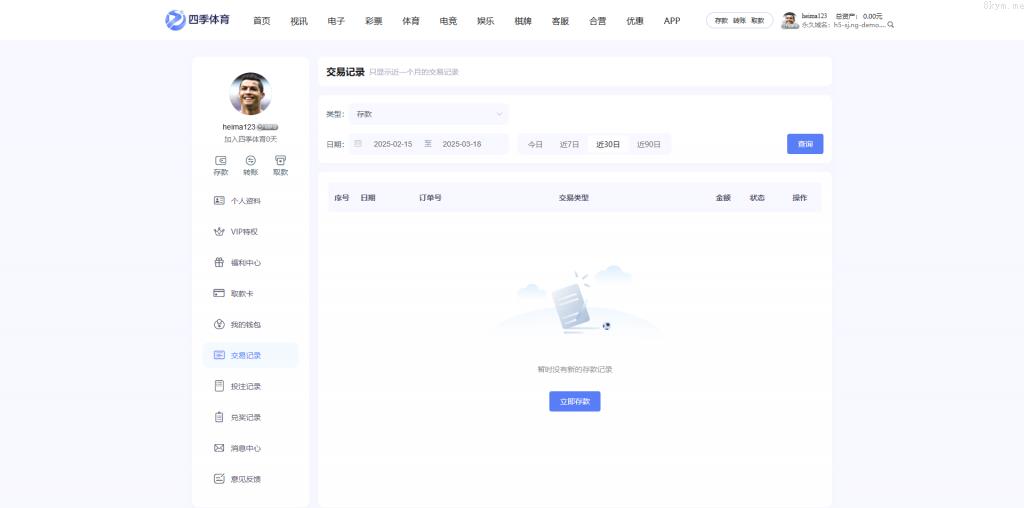This screenshot has width=1024, height=508.
Task: Open the start date picker 2025-02-15
Action: [x=392, y=144]
